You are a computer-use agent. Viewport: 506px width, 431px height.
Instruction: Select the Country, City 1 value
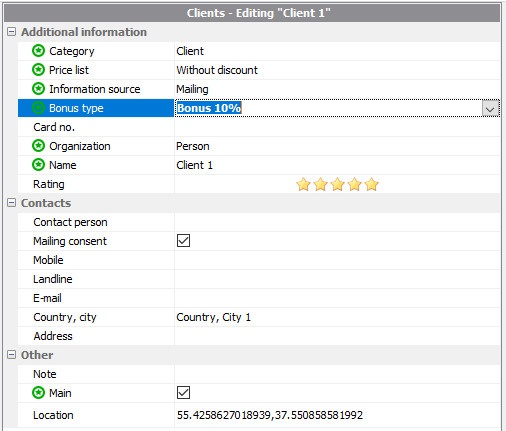(x=213, y=317)
